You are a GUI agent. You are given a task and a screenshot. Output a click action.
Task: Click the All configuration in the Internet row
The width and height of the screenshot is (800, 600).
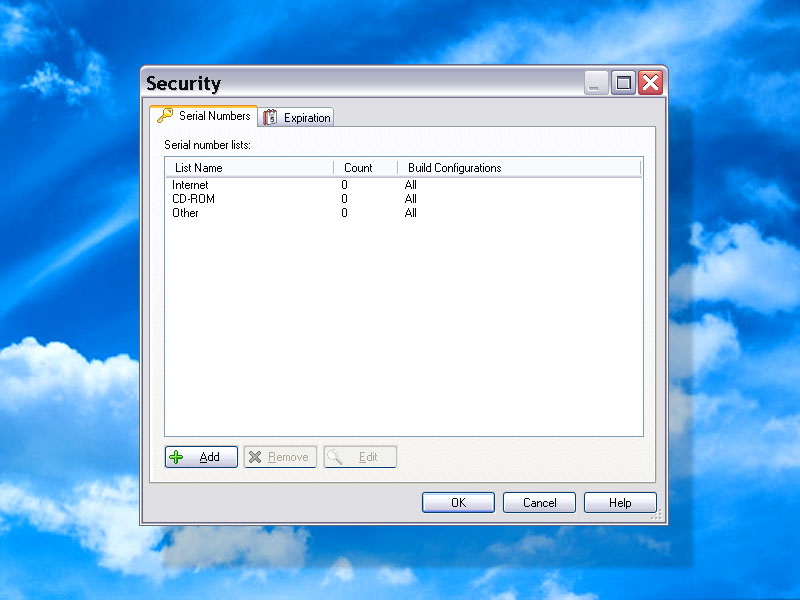click(411, 185)
